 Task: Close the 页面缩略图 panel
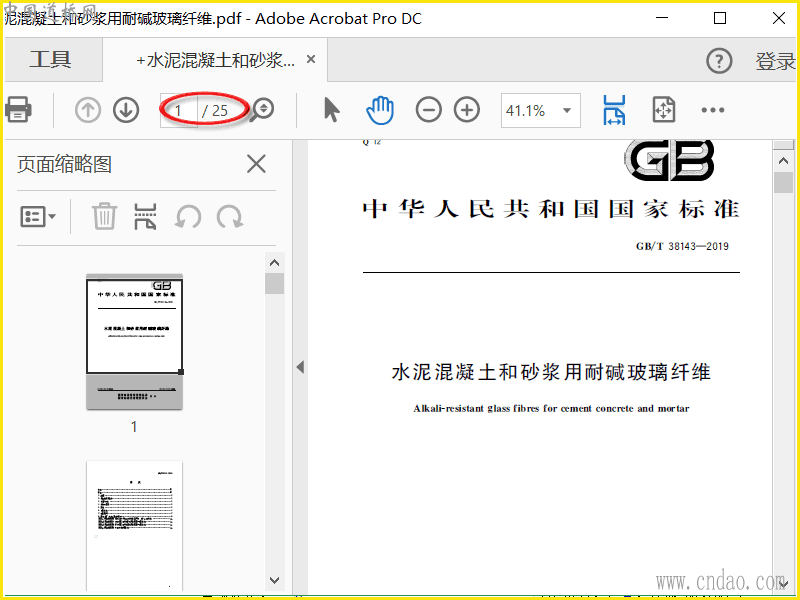pyautogui.click(x=256, y=164)
